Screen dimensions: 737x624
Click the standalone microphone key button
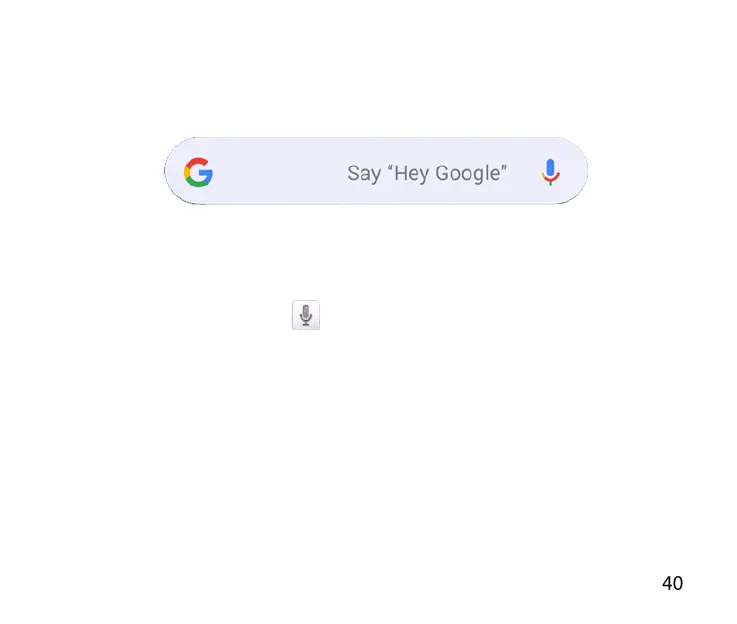coord(306,315)
